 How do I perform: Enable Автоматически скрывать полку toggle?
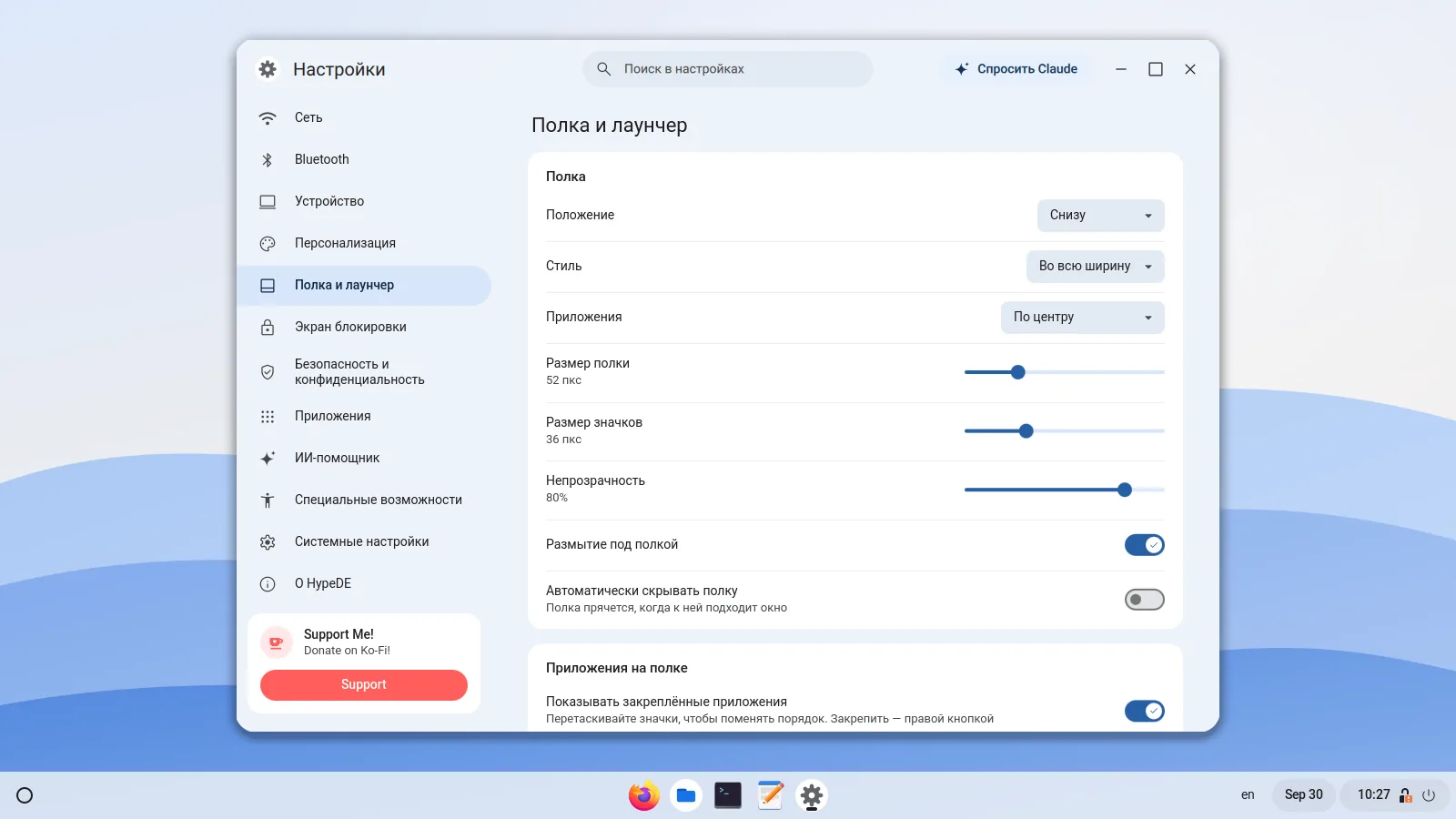tap(1145, 600)
